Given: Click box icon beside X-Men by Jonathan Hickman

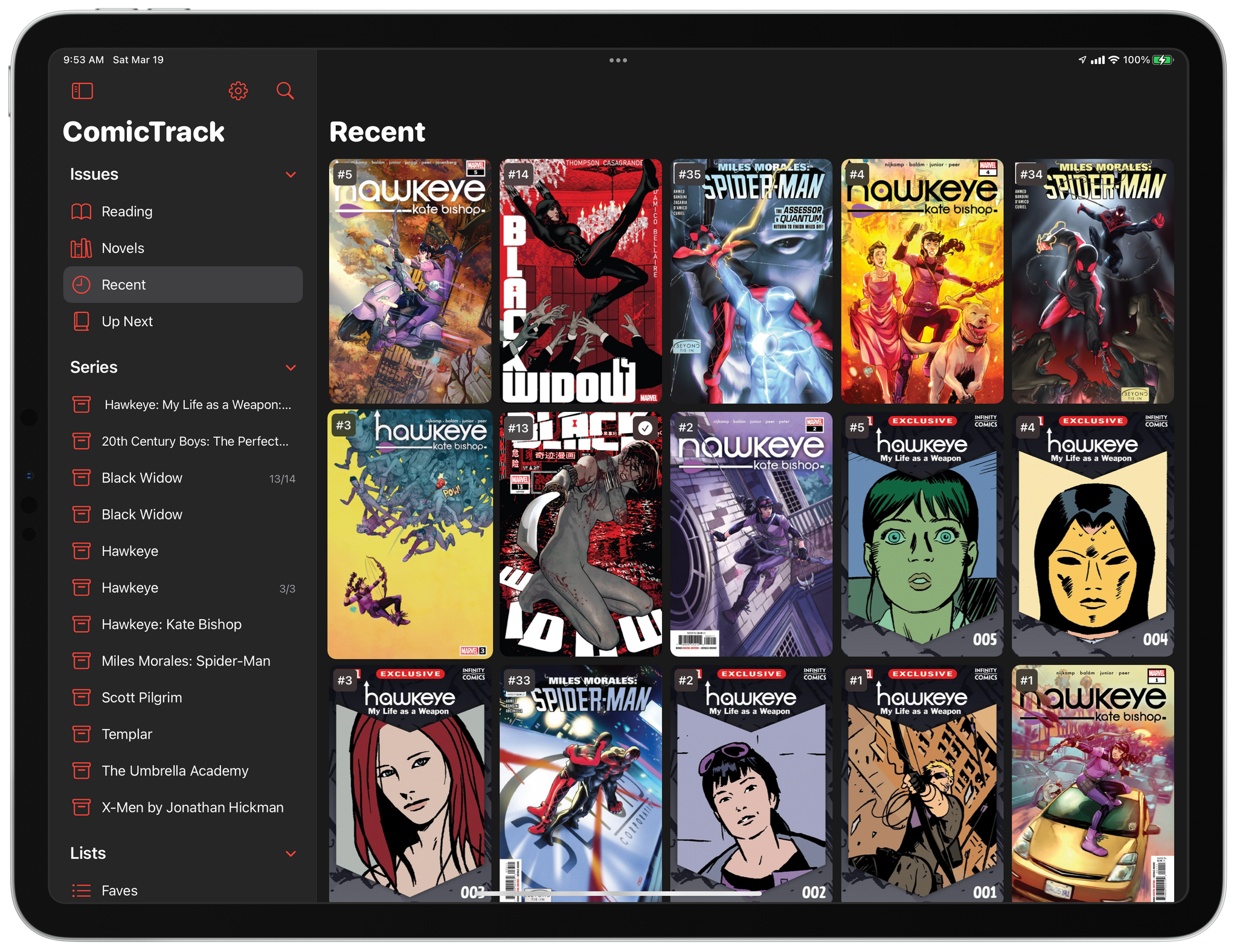Looking at the screenshot, I should pyautogui.click(x=82, y=807).
